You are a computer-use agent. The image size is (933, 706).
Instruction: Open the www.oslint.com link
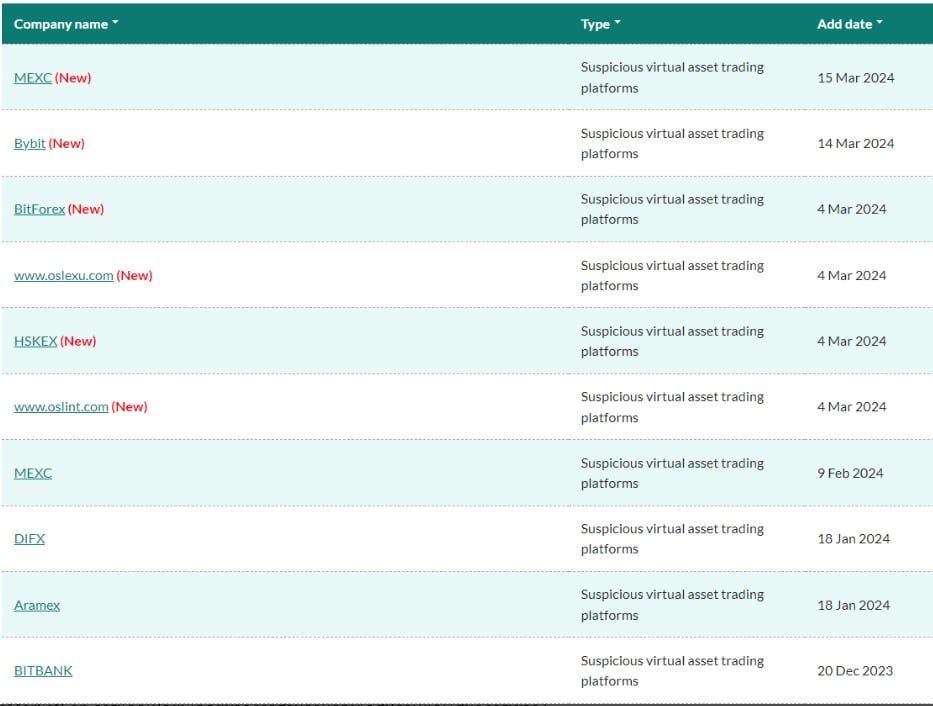click(x=61, y=407)
